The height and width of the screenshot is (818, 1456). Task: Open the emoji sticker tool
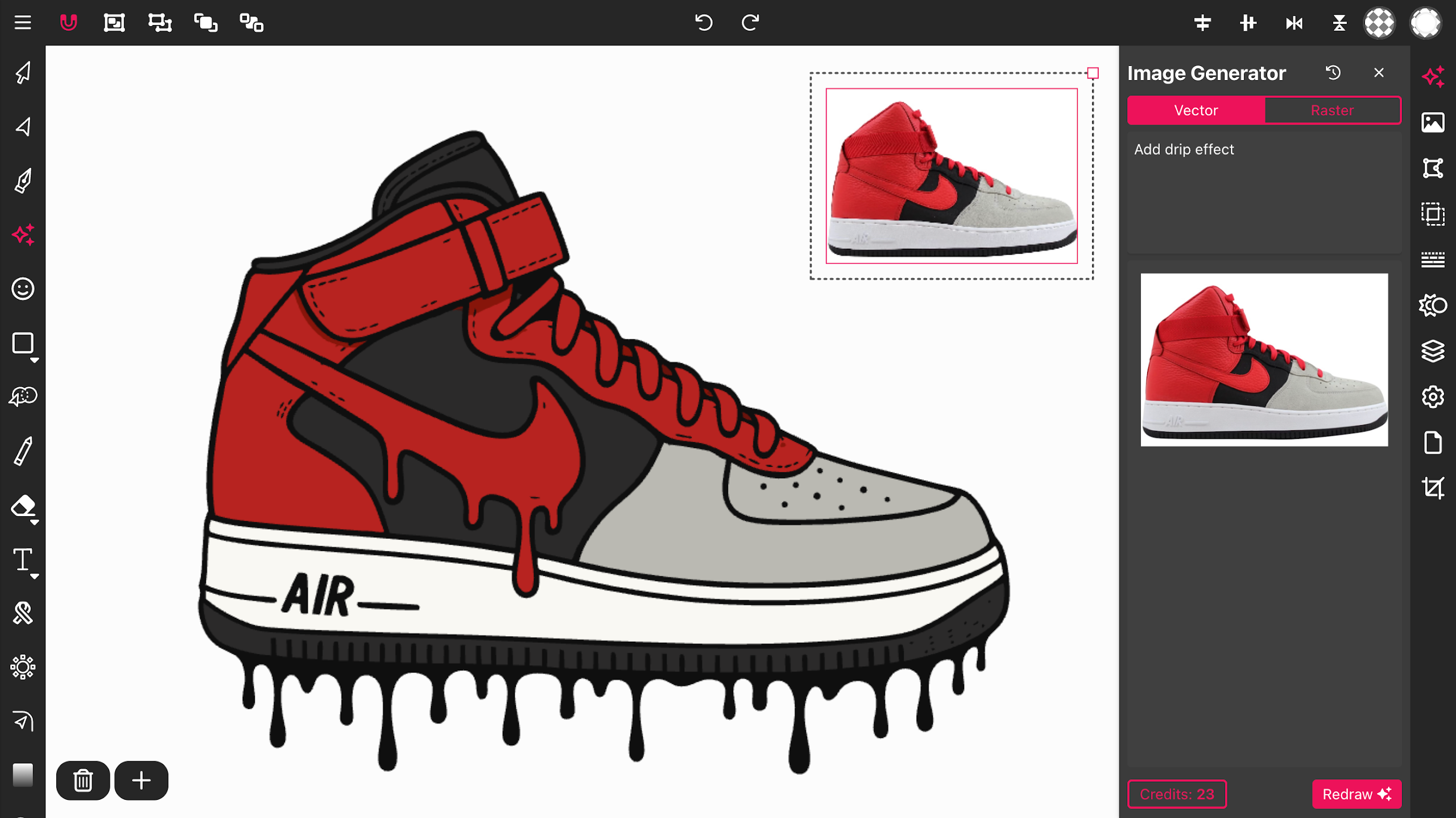pos(23,289)
